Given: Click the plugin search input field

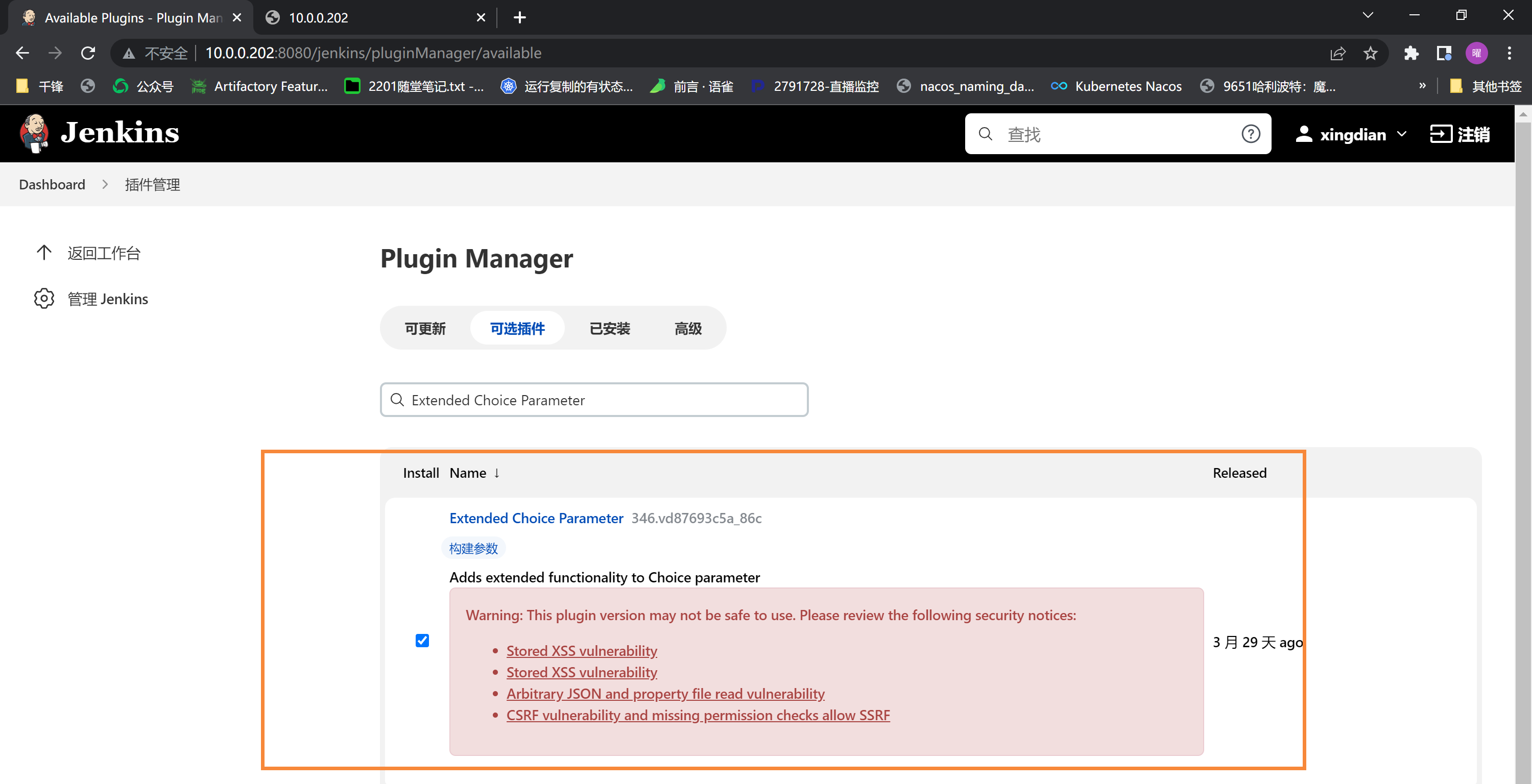Looking at the screenshot, I should click(594, 399).
